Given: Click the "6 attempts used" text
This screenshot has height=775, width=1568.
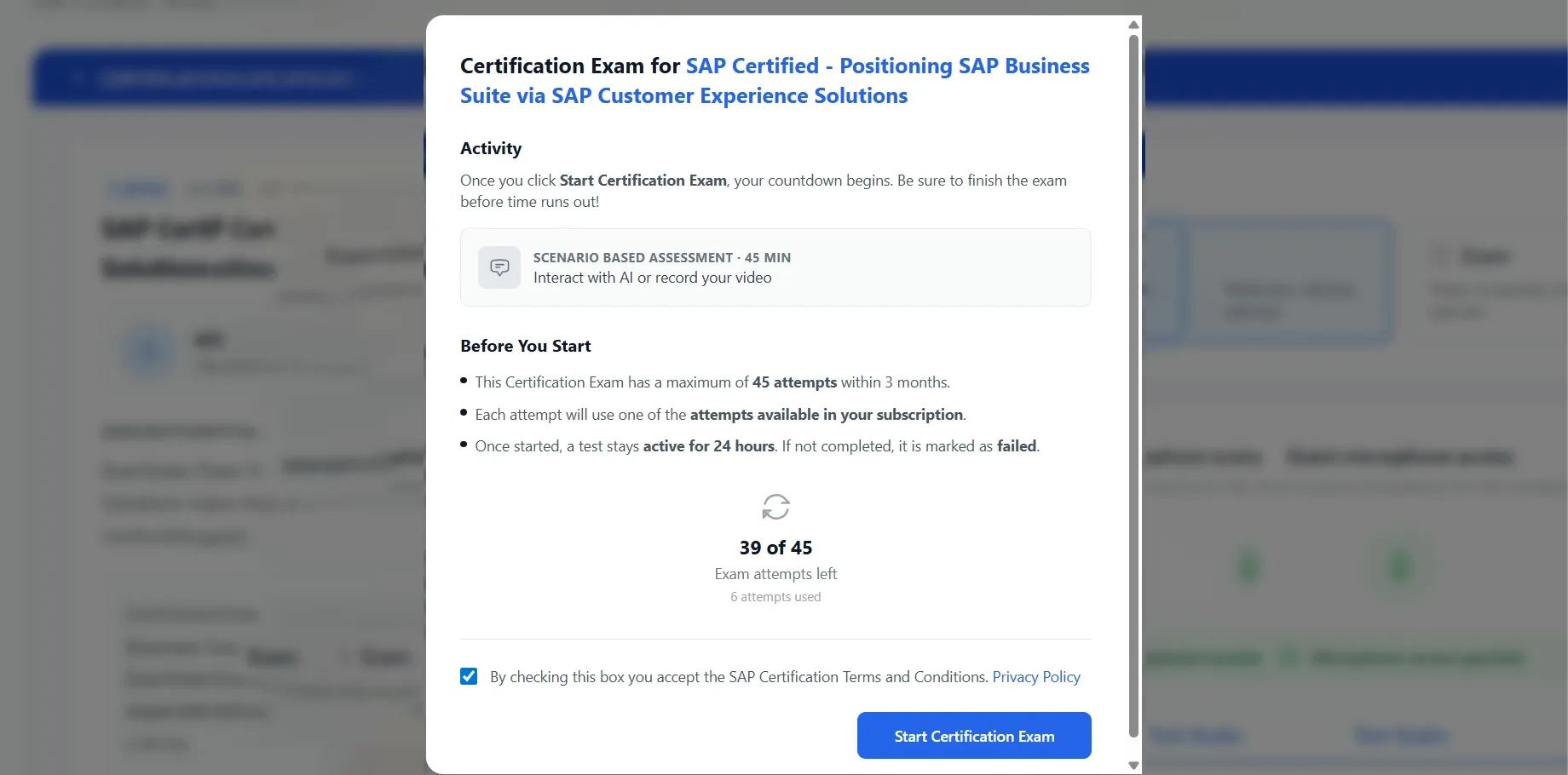Looking at the screenshot, I should point(775,597).
